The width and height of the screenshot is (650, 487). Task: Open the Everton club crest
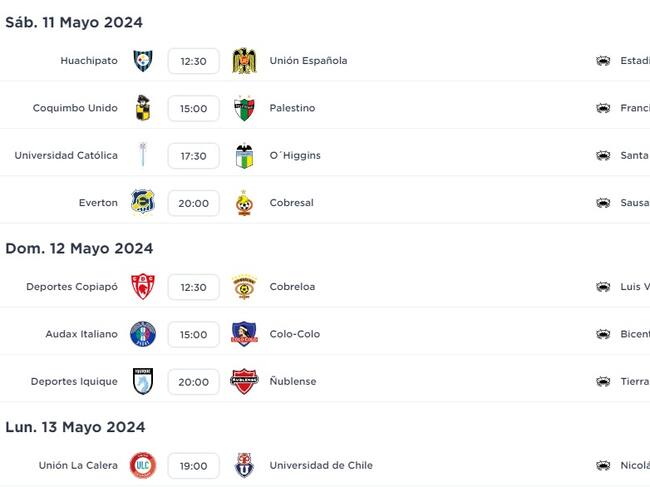point(143,202)
